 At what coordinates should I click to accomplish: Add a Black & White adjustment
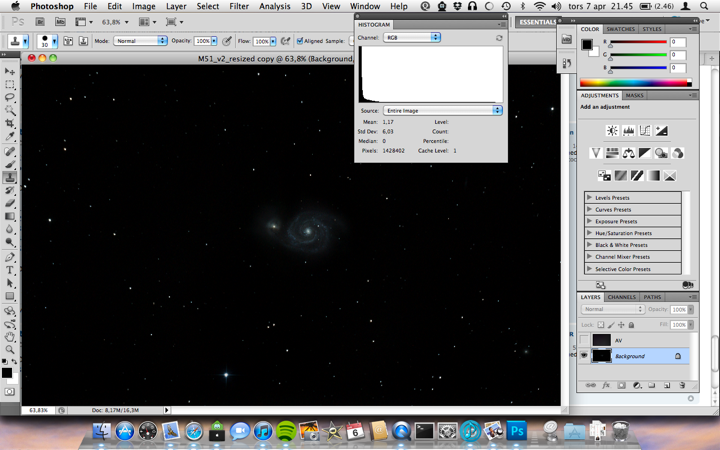point(645,153)
